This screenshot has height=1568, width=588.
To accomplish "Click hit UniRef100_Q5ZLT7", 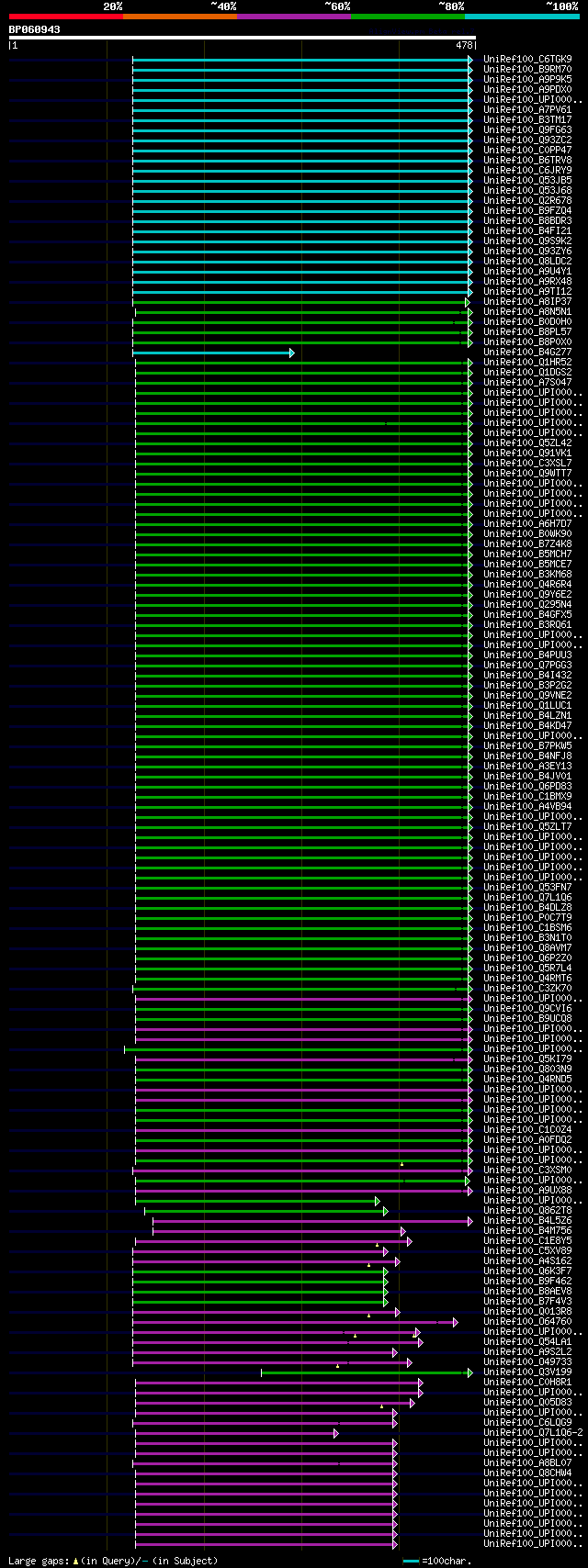I will 527,826.
